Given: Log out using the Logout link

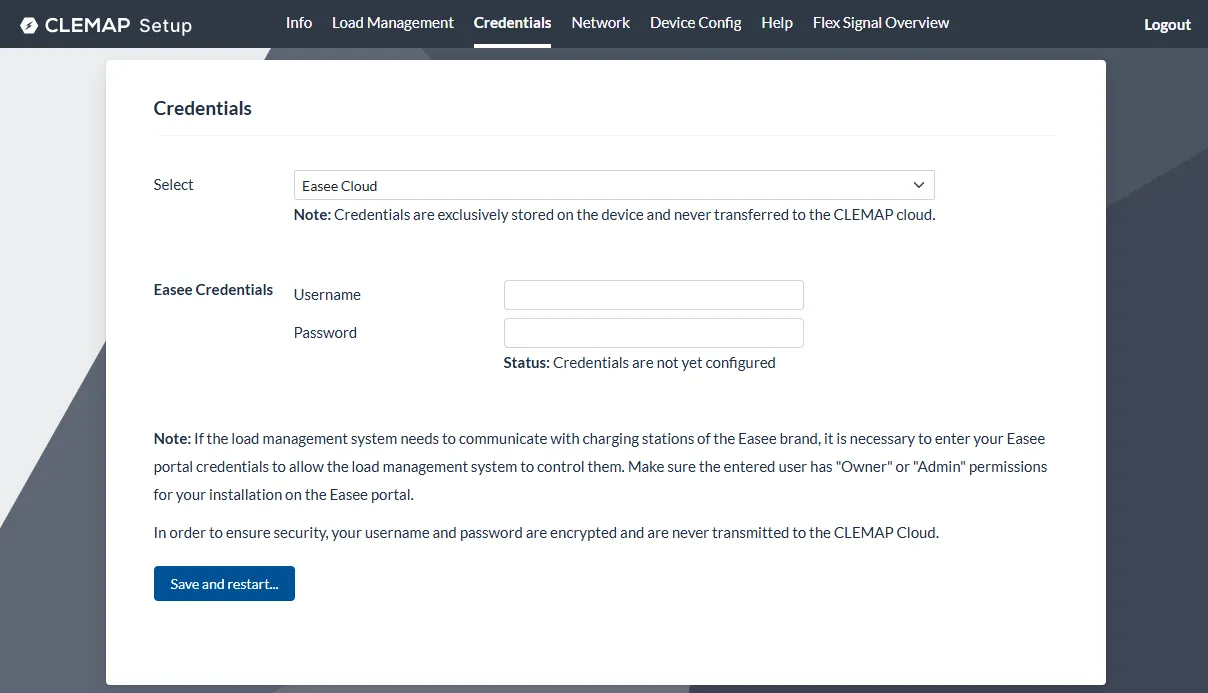Looking at the screenshot, I should click(1167, 25).
